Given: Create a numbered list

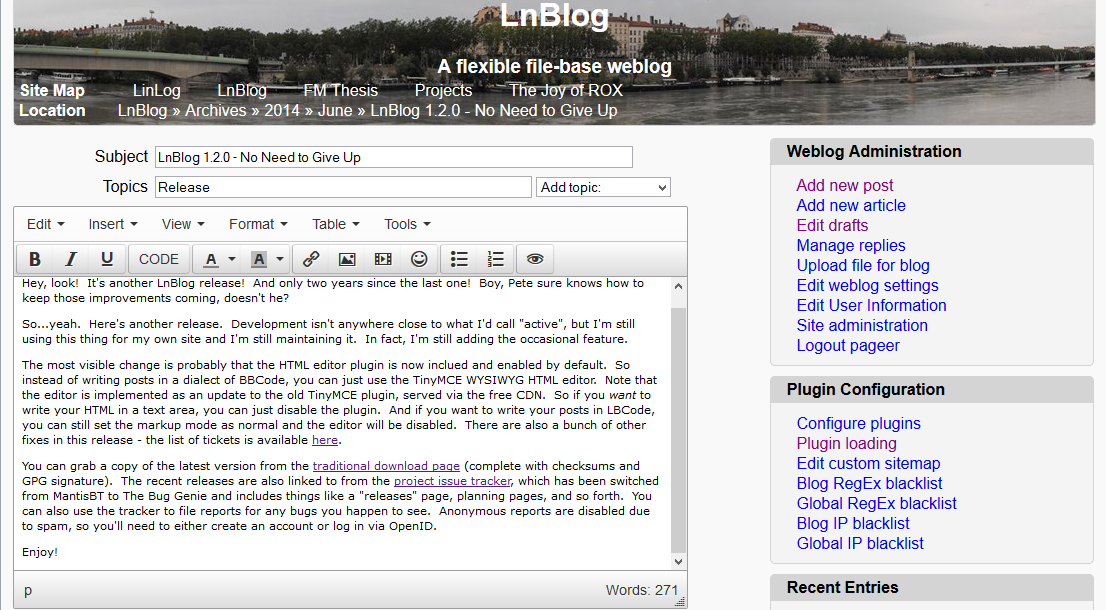Looking at the screenshot, I should point(495,259).
